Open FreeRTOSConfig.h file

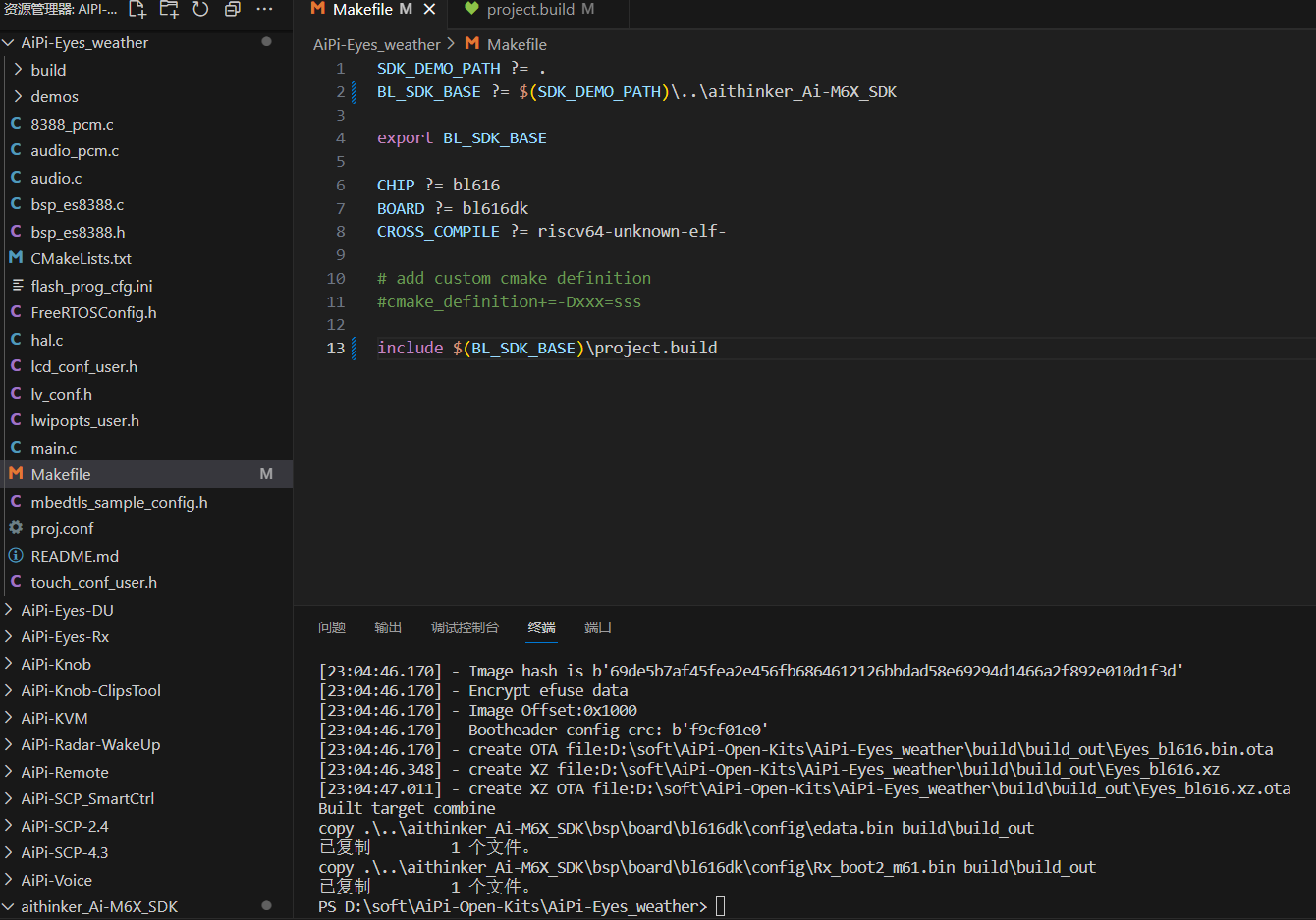(146, 313)
